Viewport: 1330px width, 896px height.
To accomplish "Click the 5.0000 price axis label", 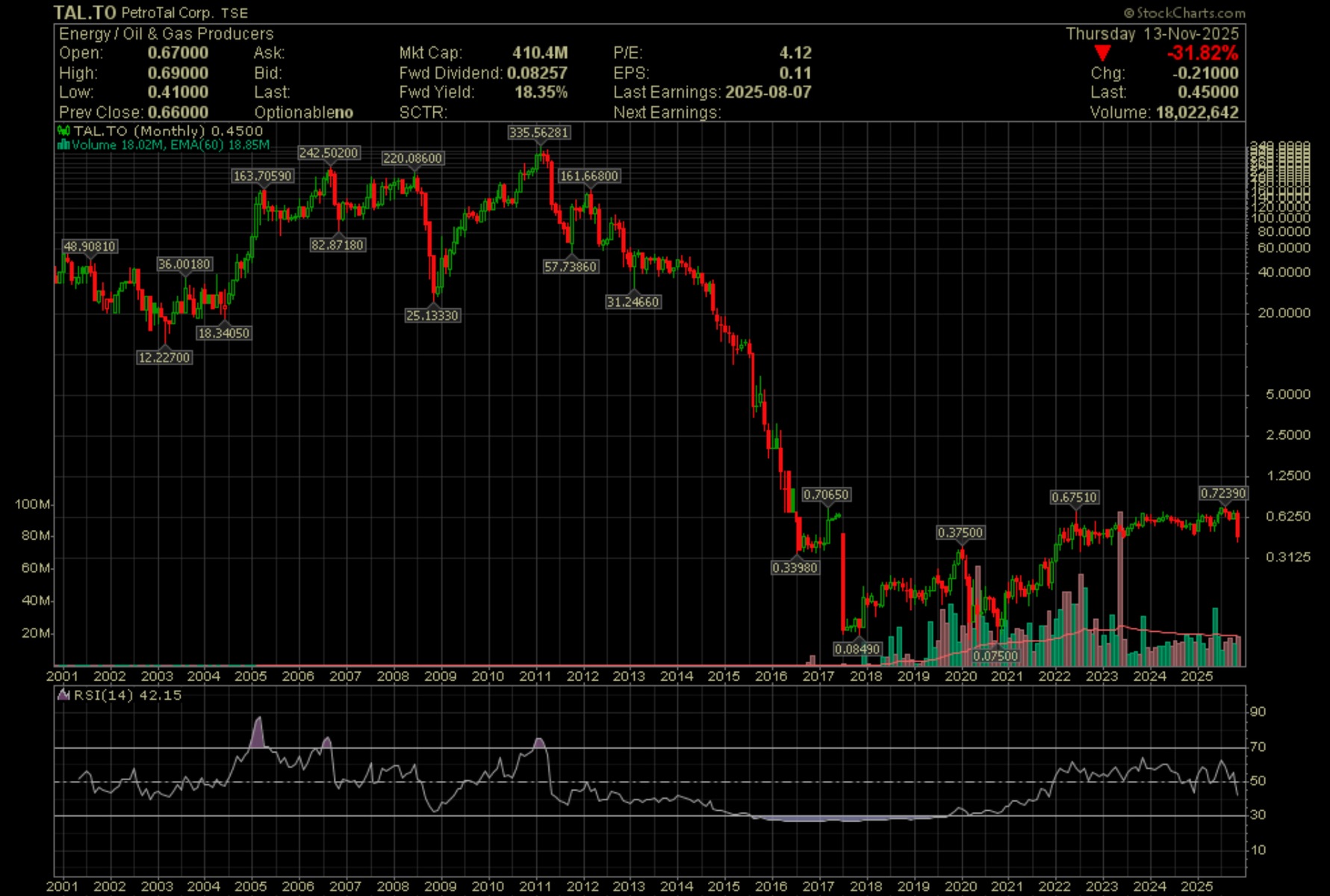I will [1288, 394].
